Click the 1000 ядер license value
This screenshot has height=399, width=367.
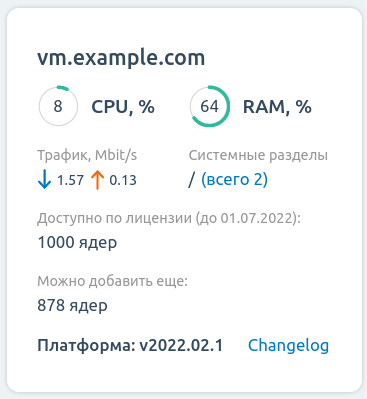click(x=77, y=243)
